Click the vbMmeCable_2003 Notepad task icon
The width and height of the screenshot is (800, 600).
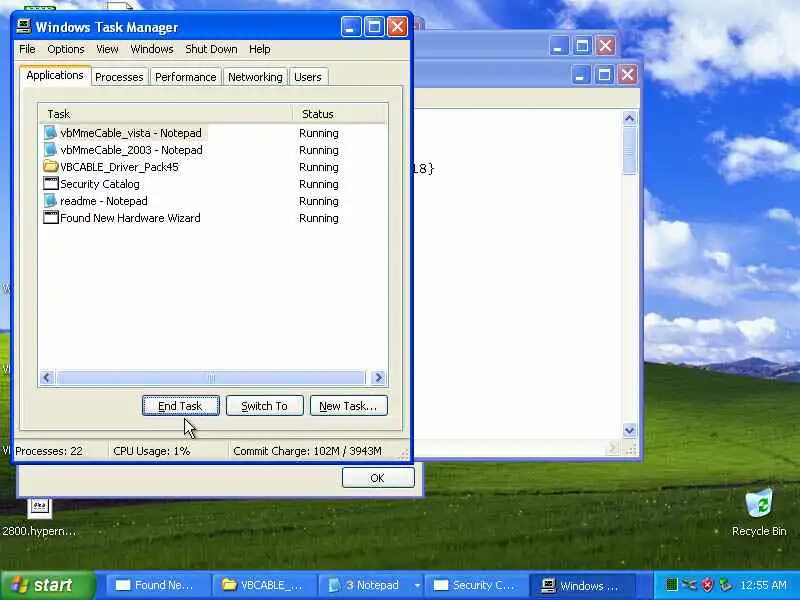tap(50, 150)
